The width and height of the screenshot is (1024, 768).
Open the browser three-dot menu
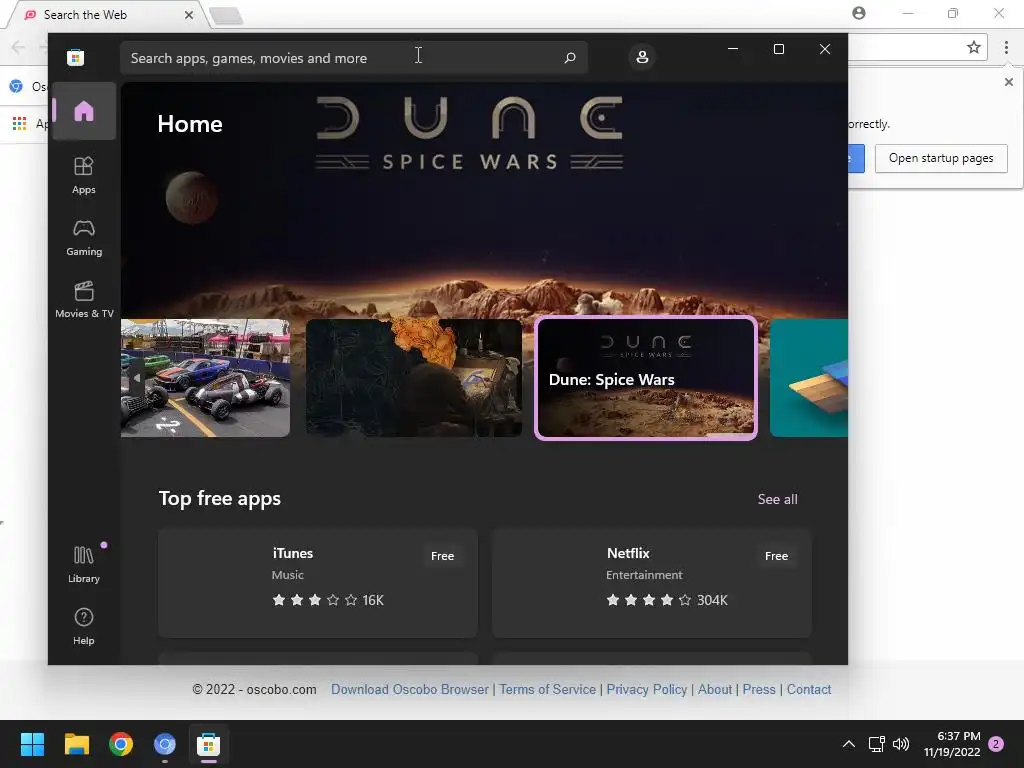[x=1006, y=47]
